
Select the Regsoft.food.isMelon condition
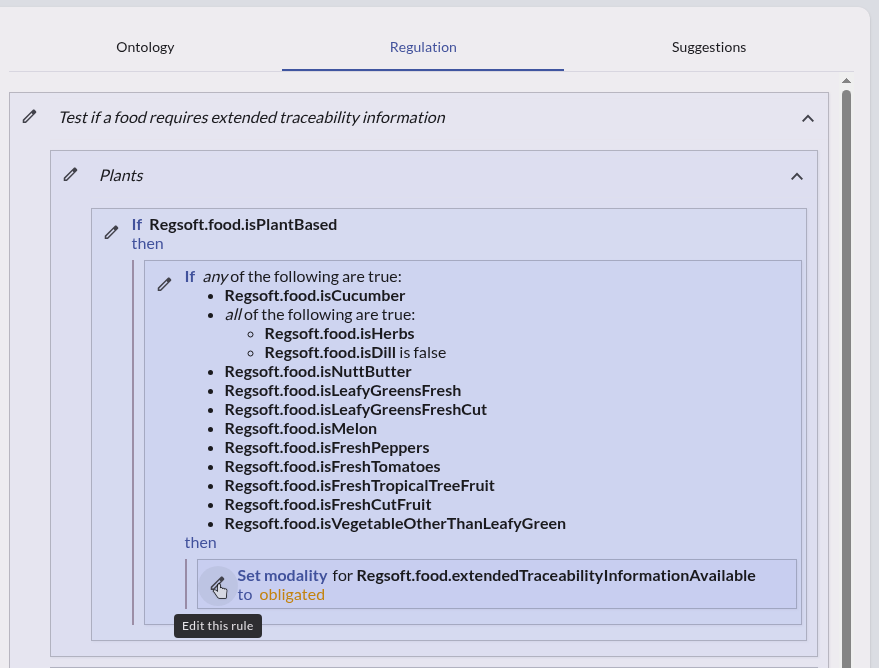pos(300,428)
